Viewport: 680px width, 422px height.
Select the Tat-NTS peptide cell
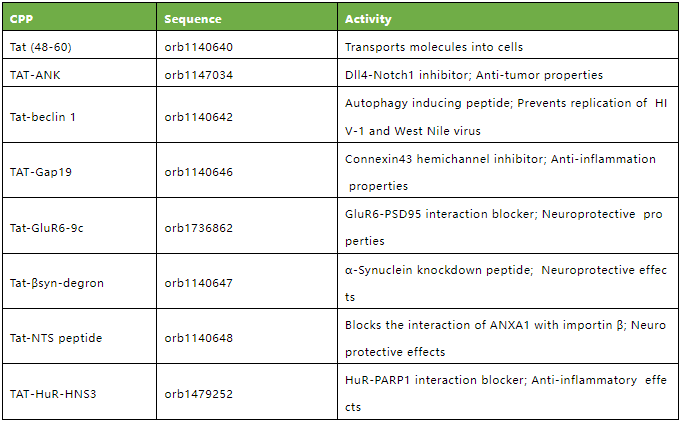(55, 338)
